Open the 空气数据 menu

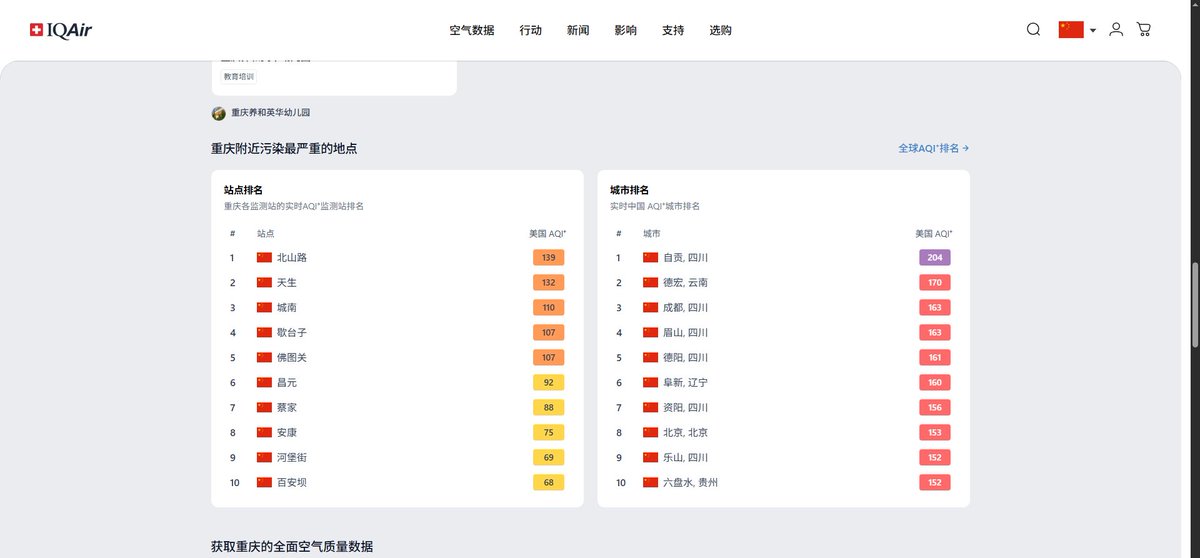(472, 30)
